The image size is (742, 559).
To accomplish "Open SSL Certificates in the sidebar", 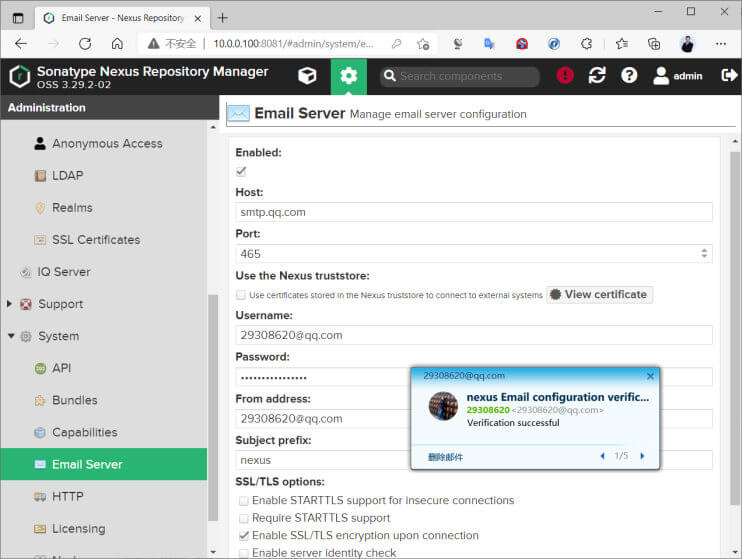I will pyautogui.click(x=96, y=240).
